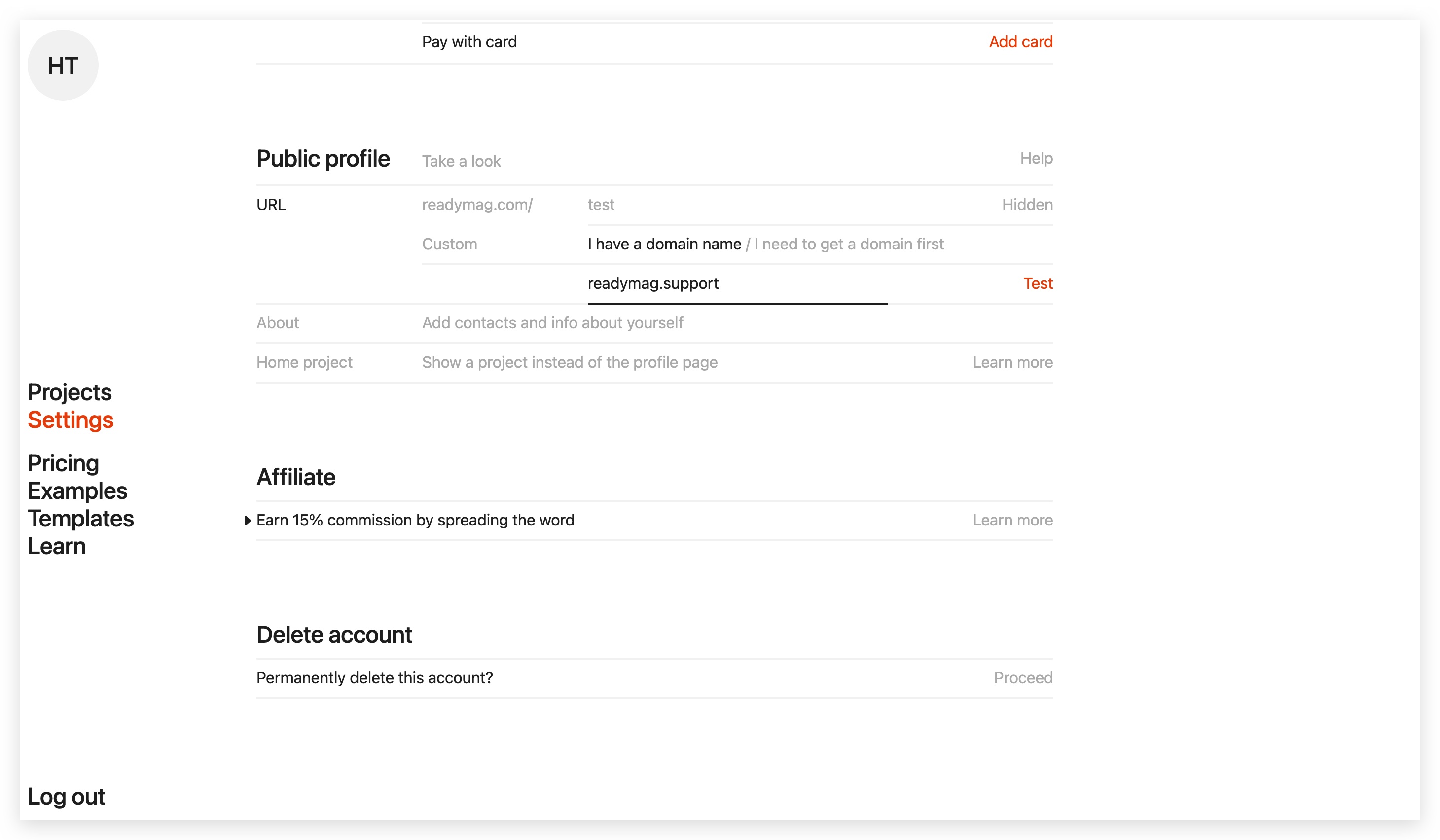The height and width of the screenshot is (840, 1440).
Task: Select 'I have a domain name' option
Action: coord(664,244)
